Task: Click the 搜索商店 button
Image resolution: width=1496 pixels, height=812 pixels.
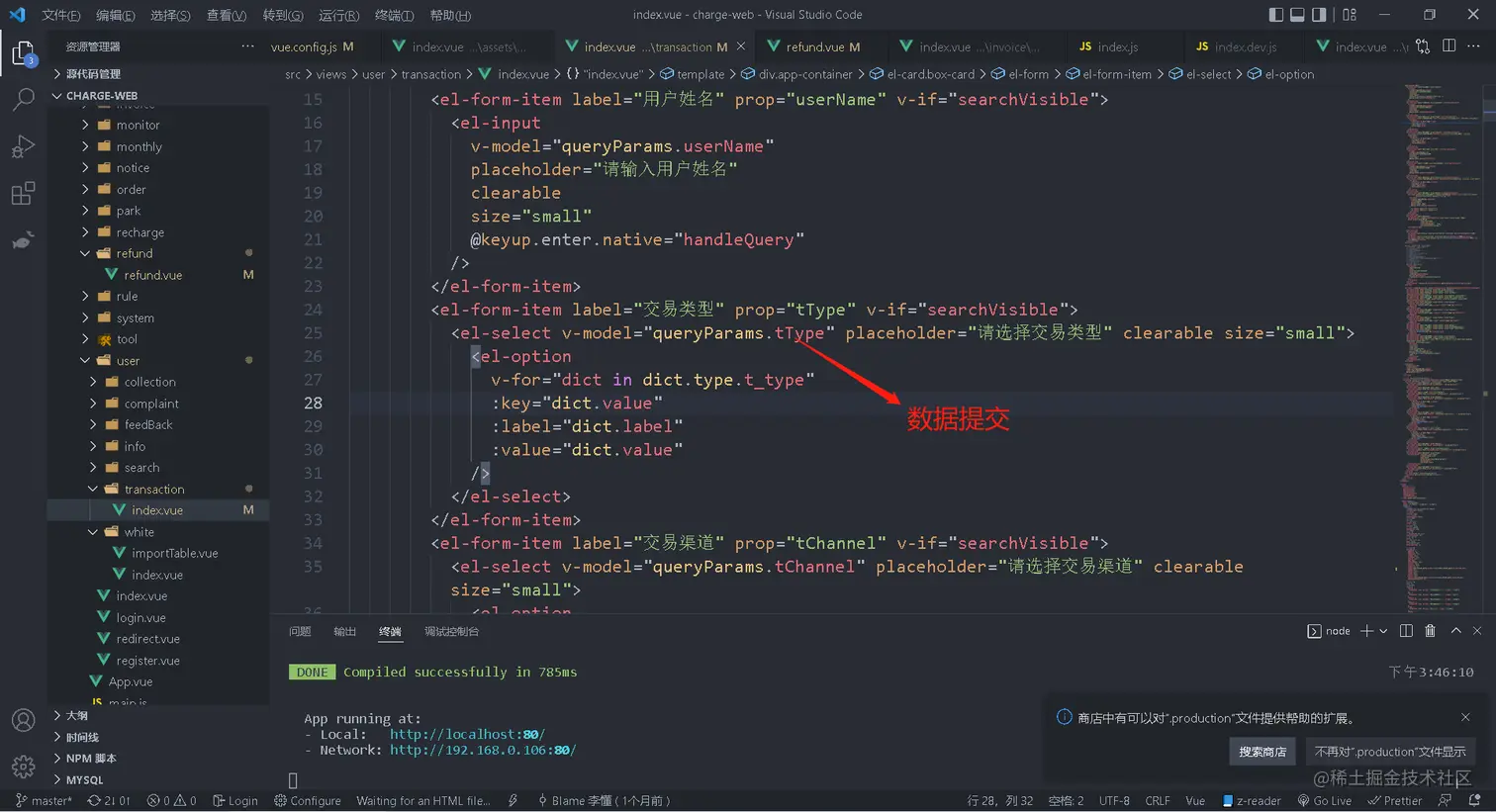Action: (1262, 752)
